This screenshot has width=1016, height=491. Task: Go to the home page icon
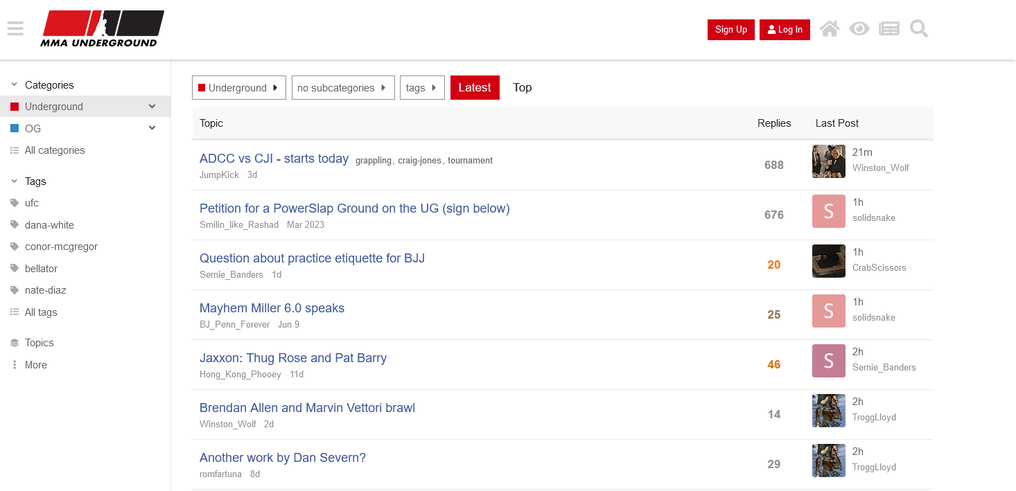pos(829,29)
